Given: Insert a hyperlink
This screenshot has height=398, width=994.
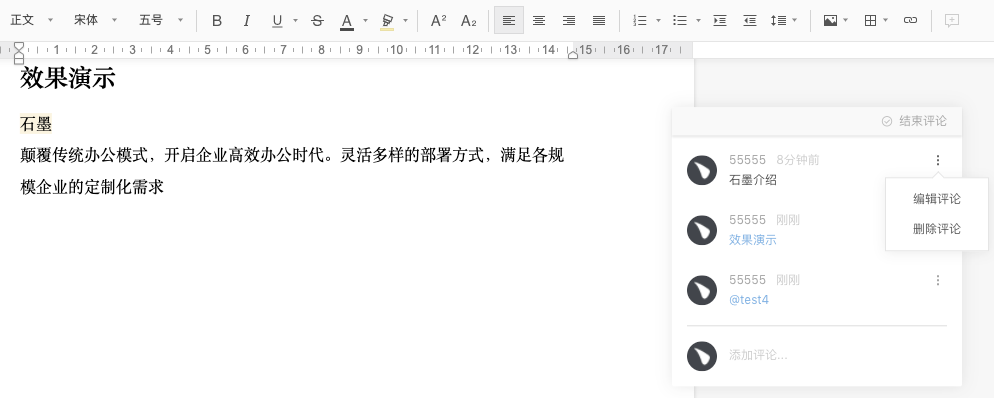Looking at the screenshot, I should (x=910, y=20).
